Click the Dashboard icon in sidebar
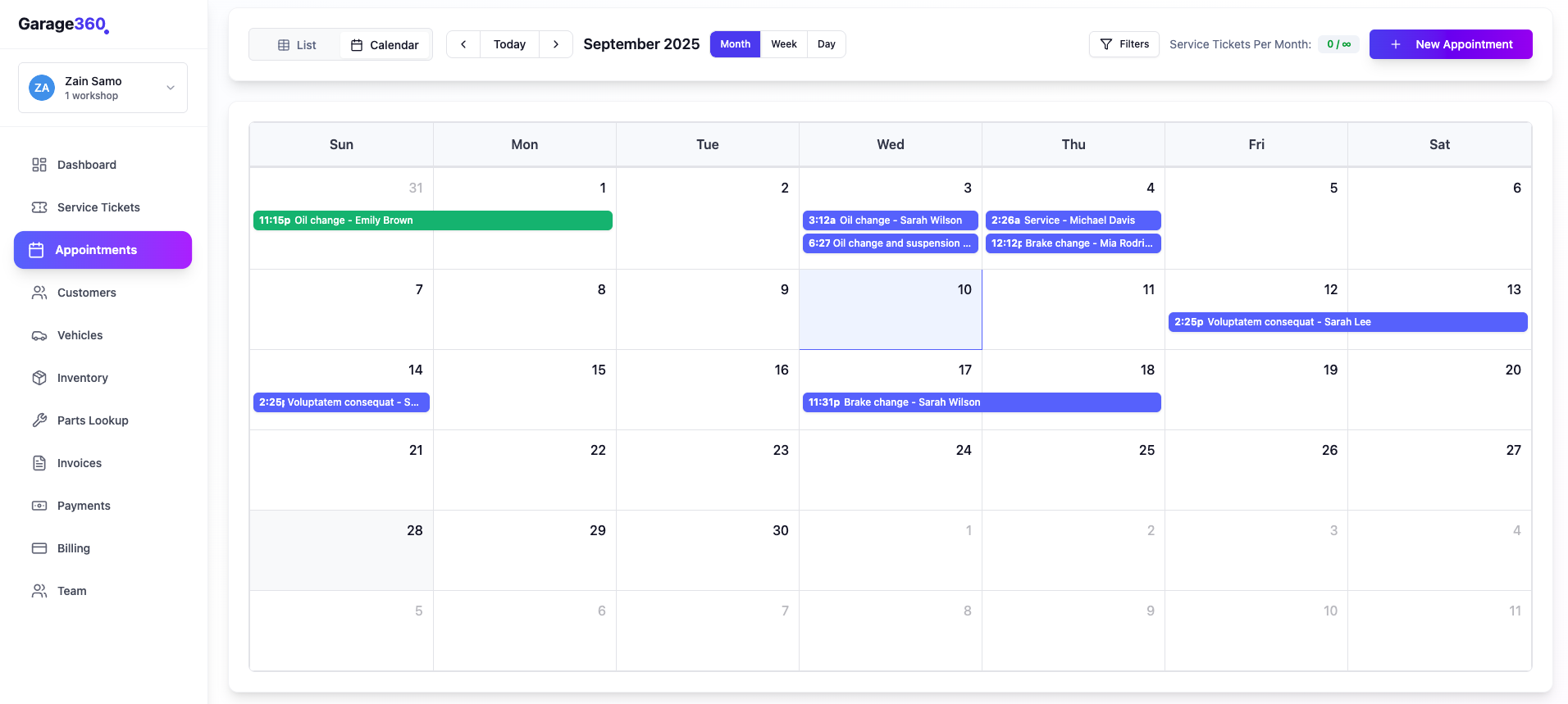Image resolution: width=1568 pixels, height=704 pixels. [39, 165]
